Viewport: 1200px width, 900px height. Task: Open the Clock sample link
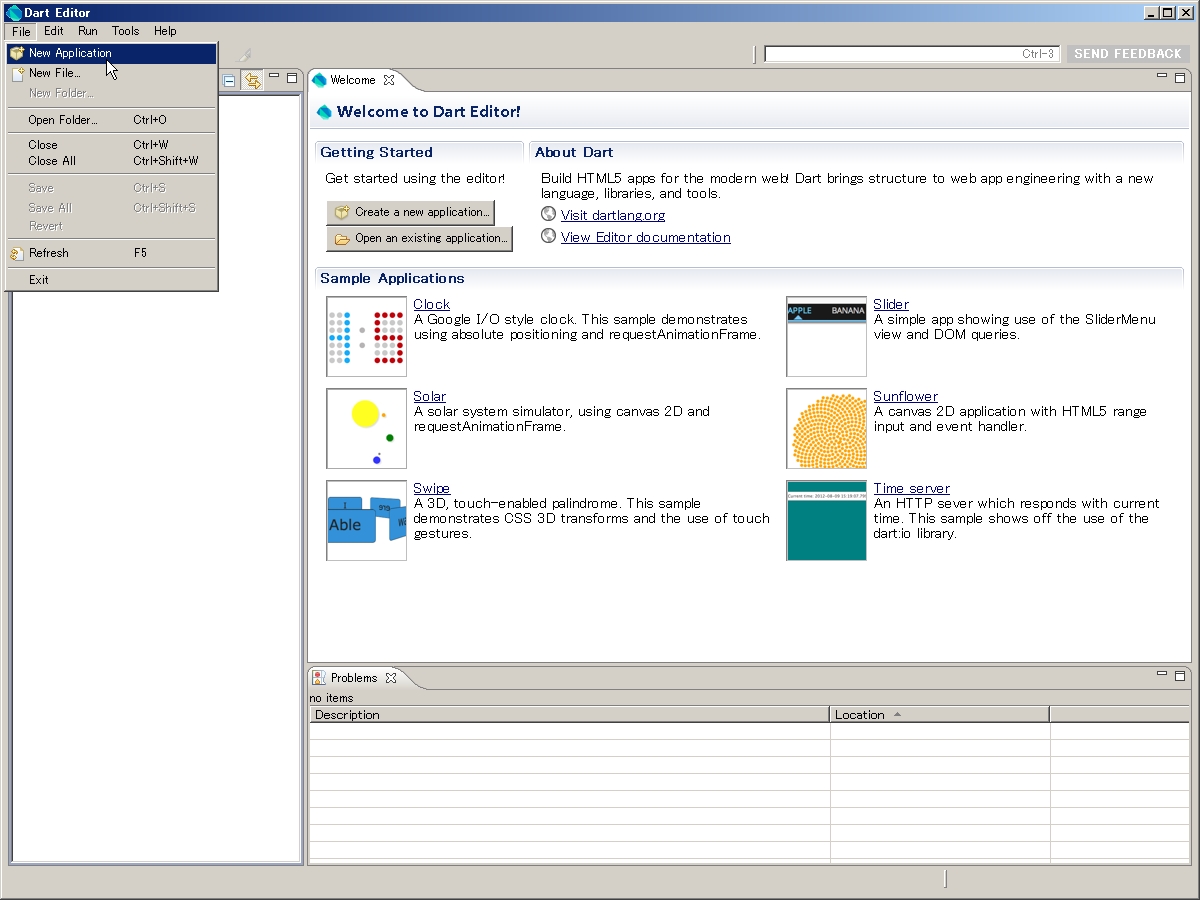click(x=432, y=304)
